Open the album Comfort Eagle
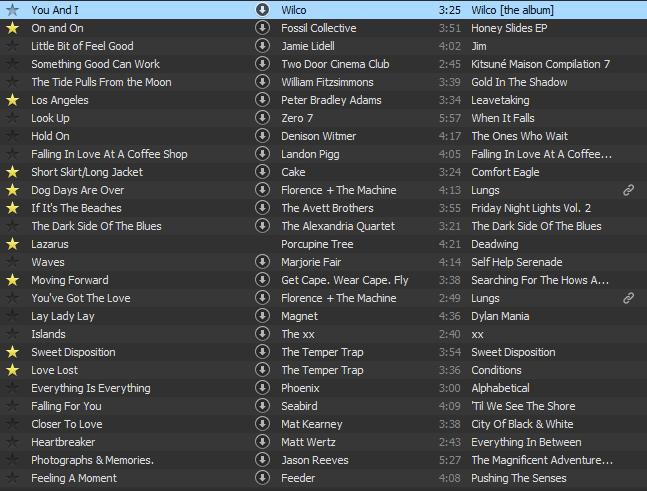Screen dimensions: 647x491 [x=505, y=172]
